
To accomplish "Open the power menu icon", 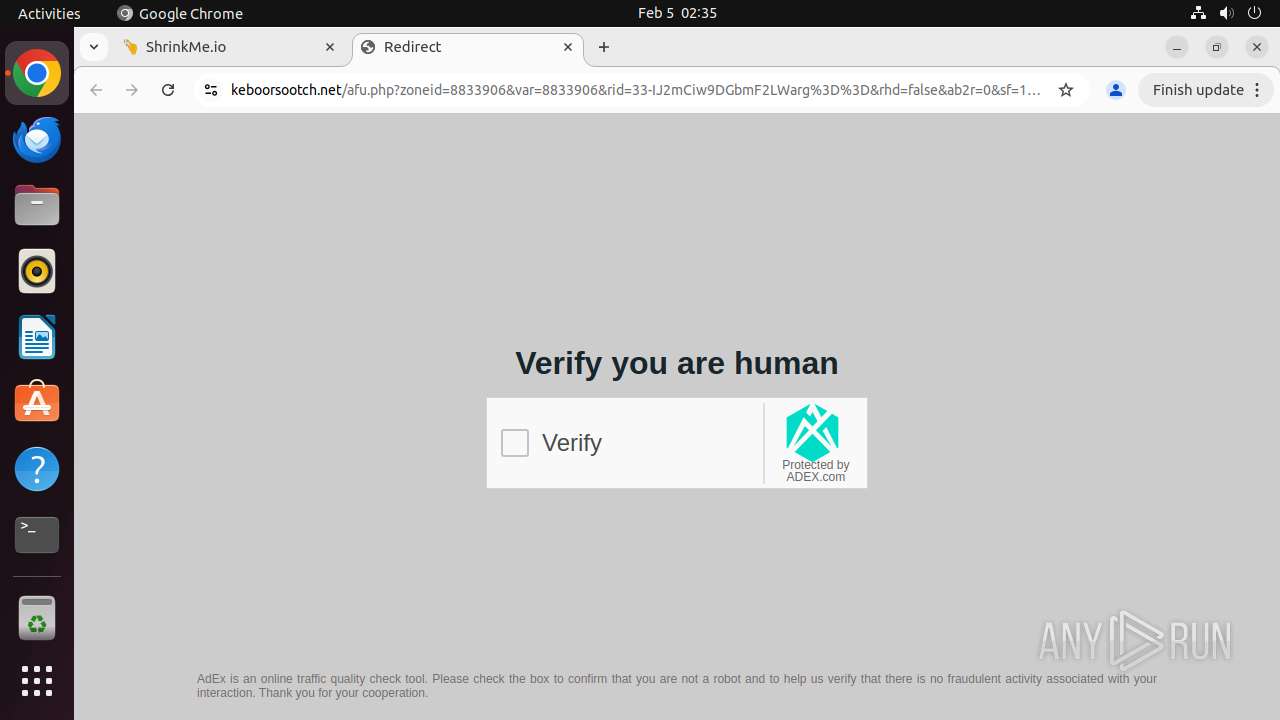I will click(1254, 13).
